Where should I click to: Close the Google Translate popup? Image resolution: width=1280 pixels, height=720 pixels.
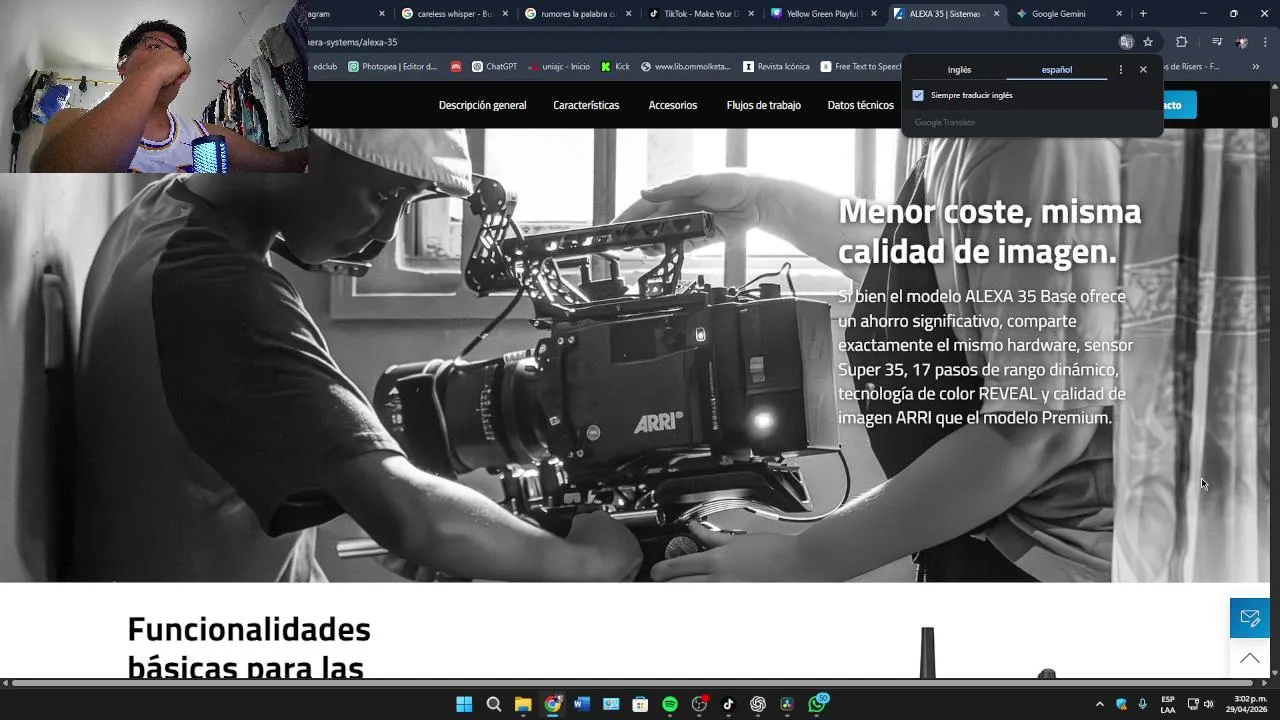1143,70
